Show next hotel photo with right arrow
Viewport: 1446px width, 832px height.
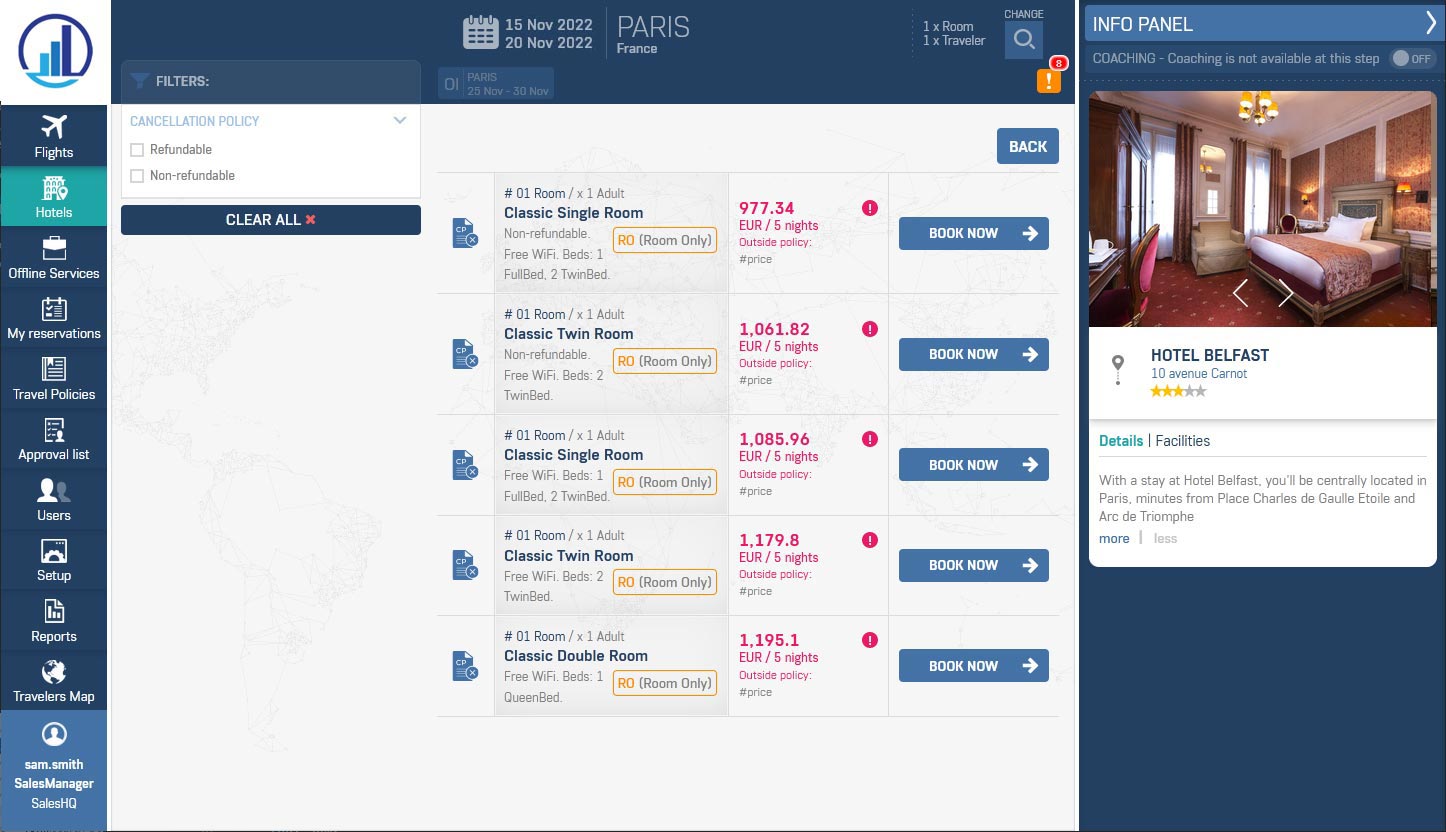click(x=1286, y=293)
